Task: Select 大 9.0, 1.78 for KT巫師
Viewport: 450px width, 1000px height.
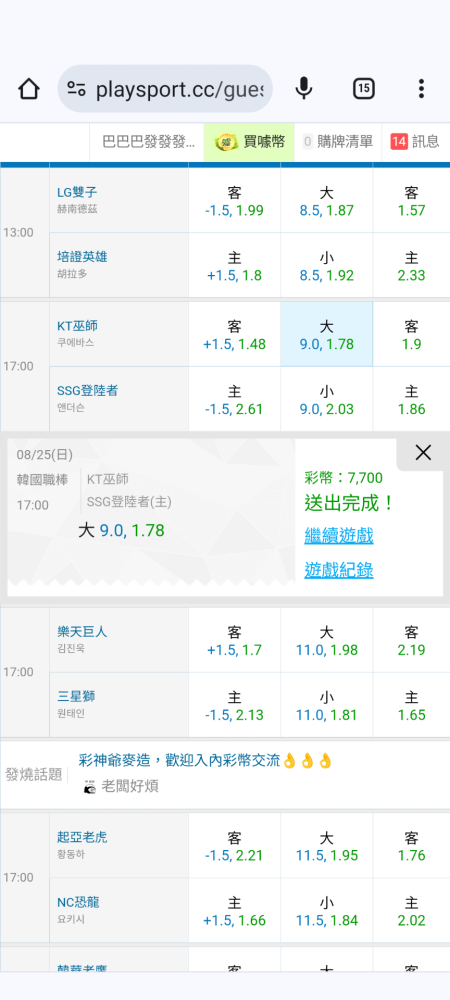Action: coord(326,335)
